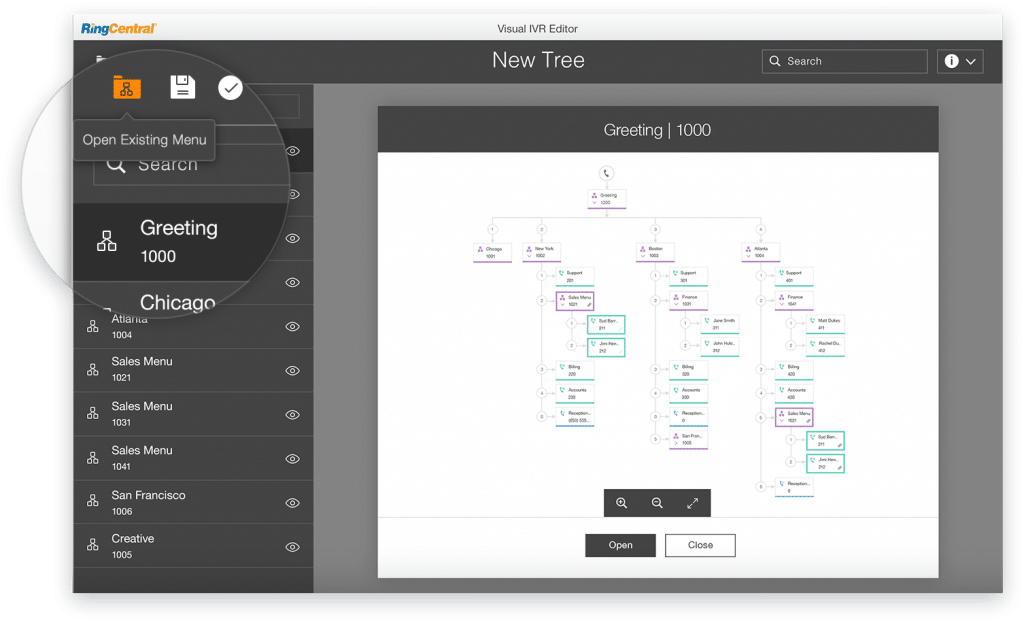Zoom out of the tree preview

click(x=657, y=503)
